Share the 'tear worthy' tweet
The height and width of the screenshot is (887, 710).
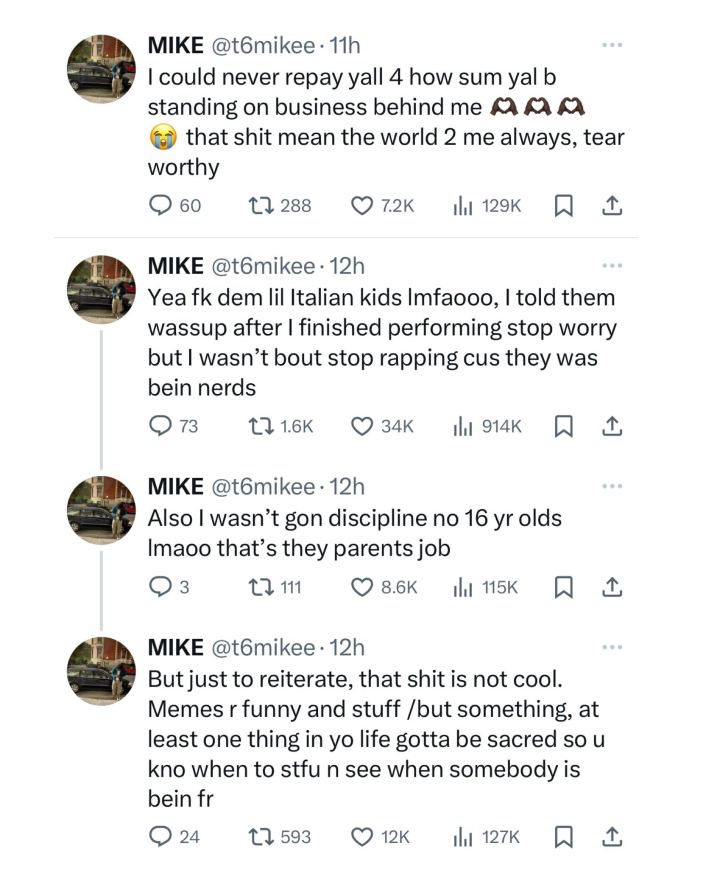[x=613, y=206]
